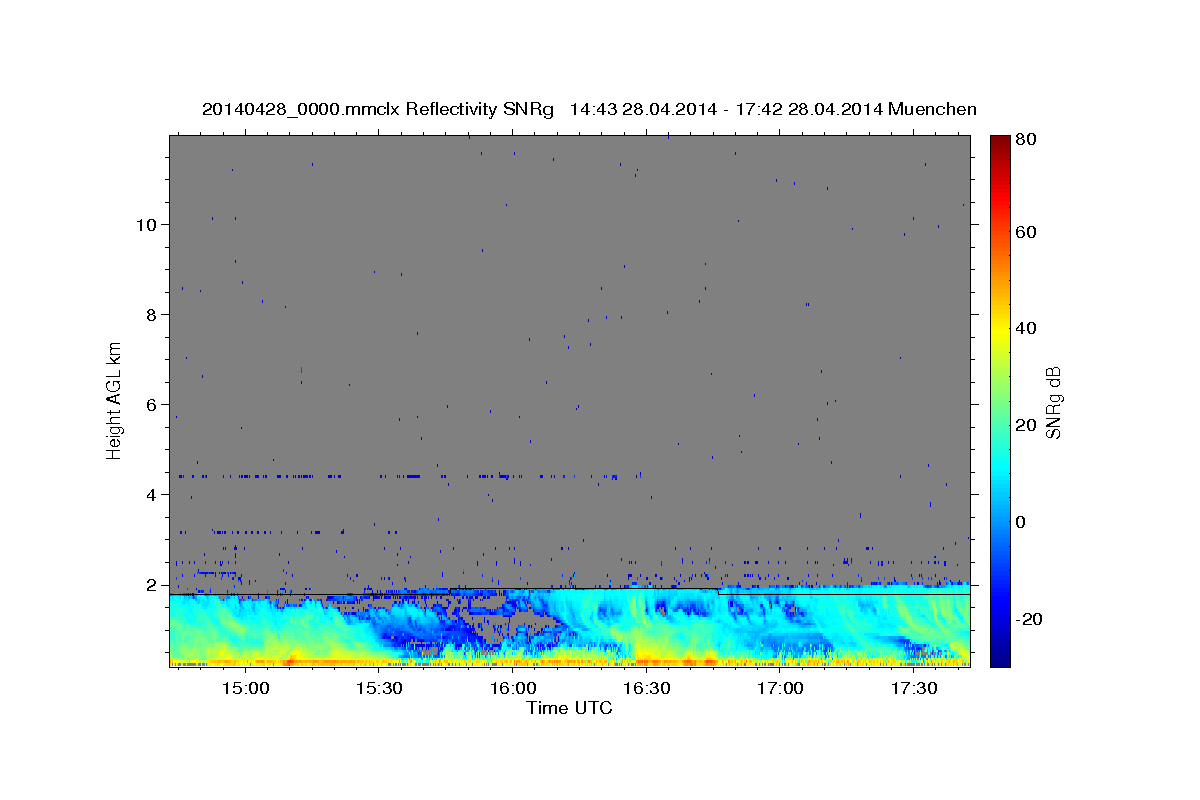Click the colorbar value 0

pyautogui.click(x=1020, y=522)
